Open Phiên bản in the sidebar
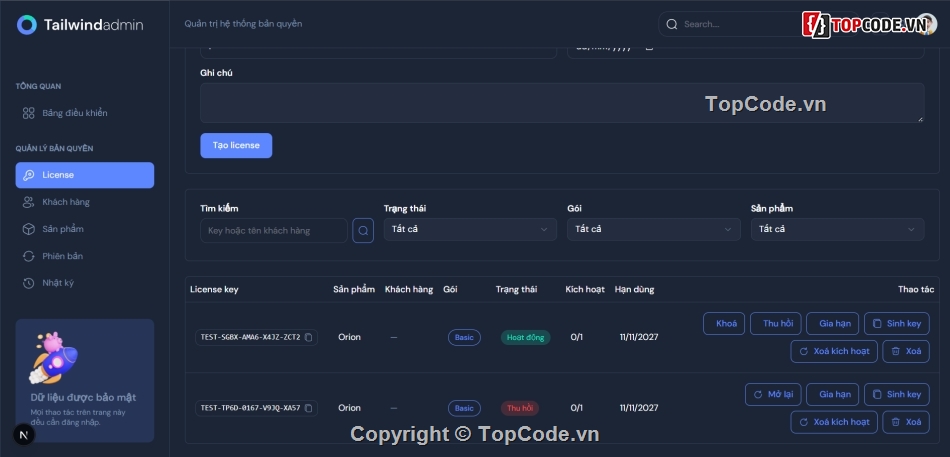The image size is (950, 457). coord(84,256)
